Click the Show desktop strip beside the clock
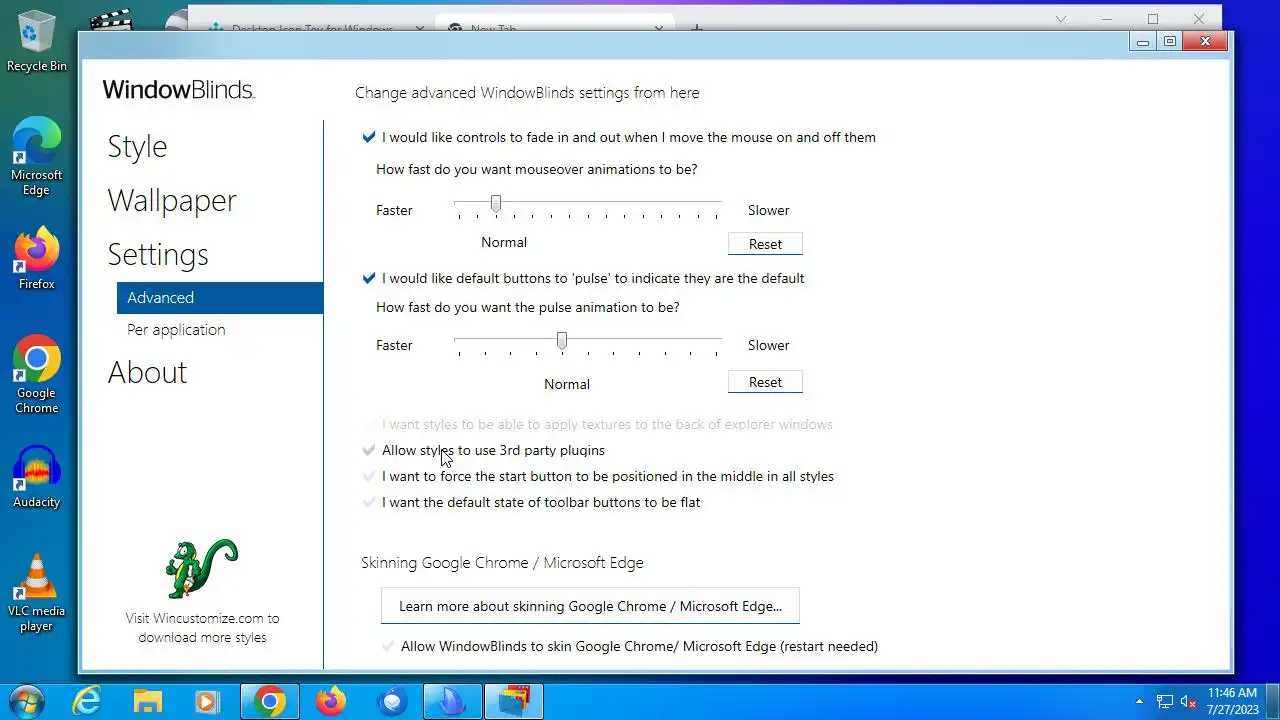The height and width of the screenshot is (720, 1280). [1272, 701]
